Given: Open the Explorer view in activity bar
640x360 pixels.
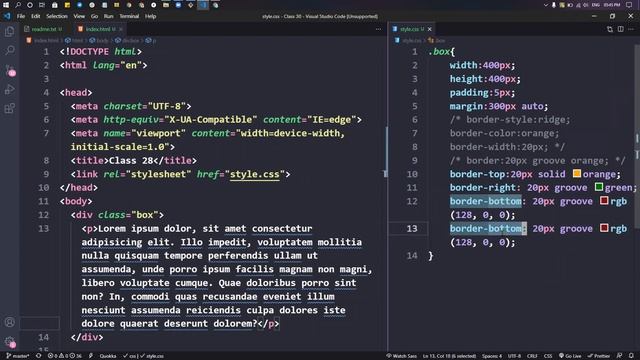Looking at the screenshot, I should click(x=9, y=31).
